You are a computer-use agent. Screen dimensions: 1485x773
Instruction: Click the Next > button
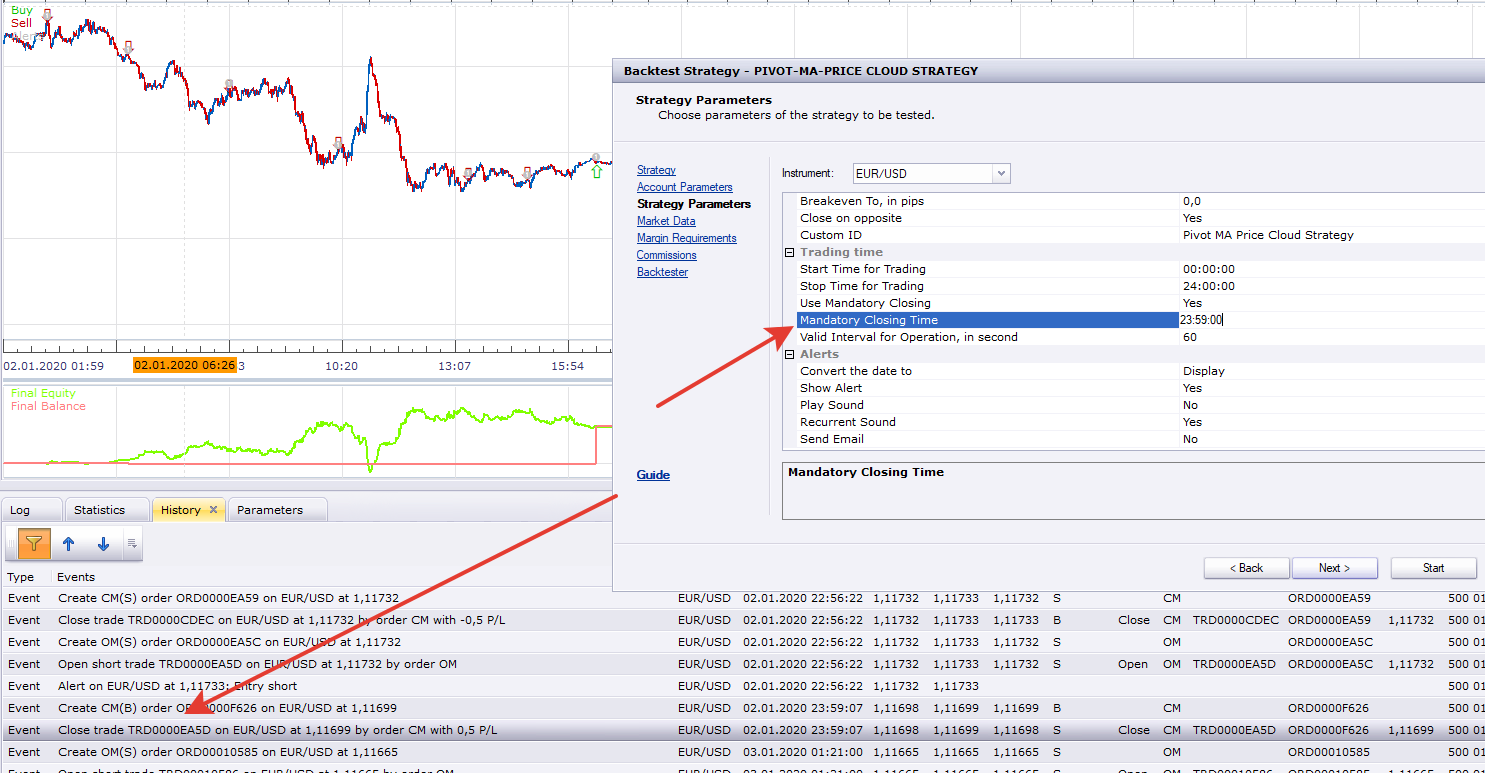pos(1334,568)
